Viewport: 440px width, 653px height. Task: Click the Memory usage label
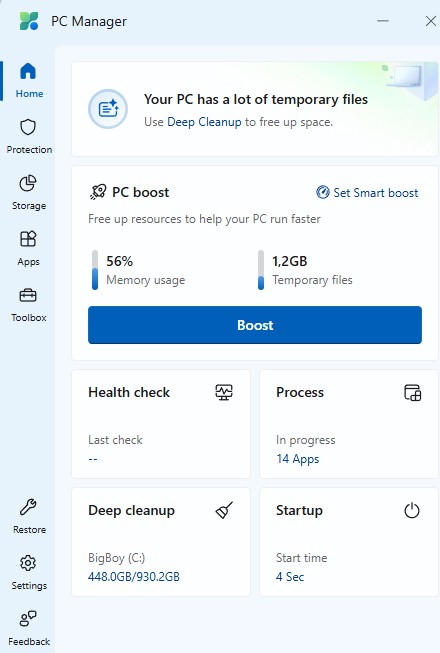(145, 280)
